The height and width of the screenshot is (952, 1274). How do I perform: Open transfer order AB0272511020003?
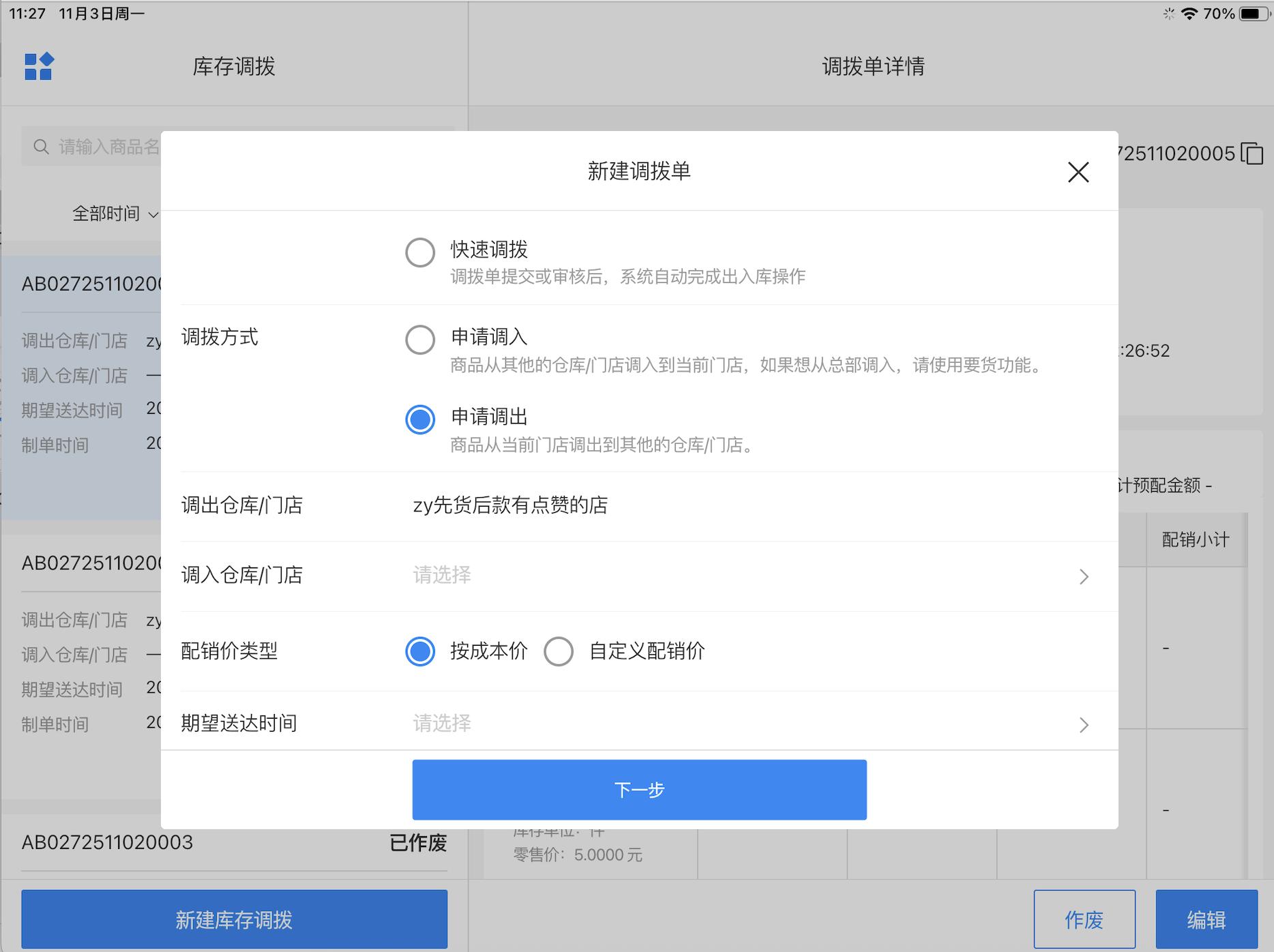[x=107, y=843]
